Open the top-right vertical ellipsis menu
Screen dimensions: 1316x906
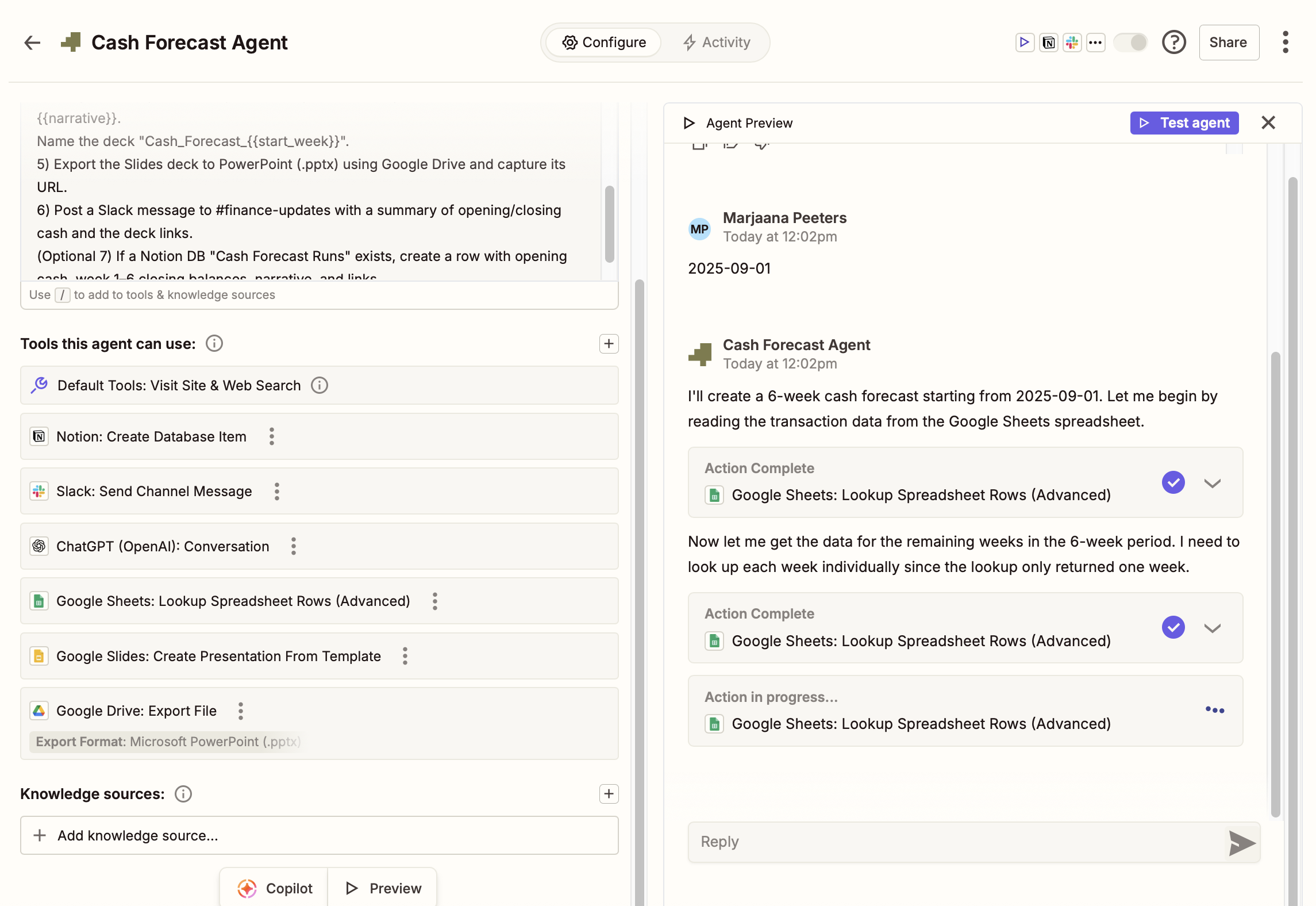coord(1286,43)
